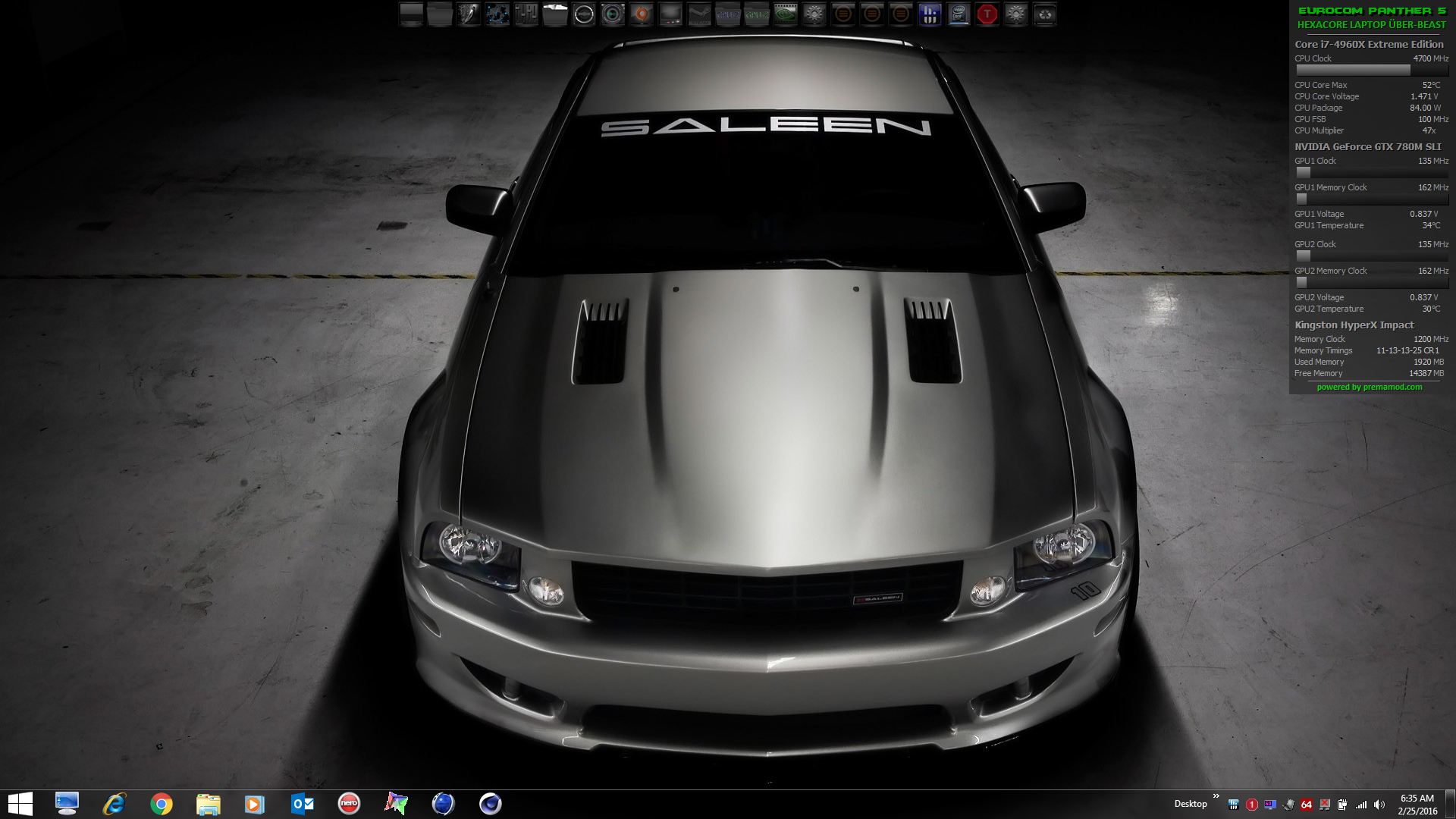Click the NVIDIA GeForce GTX 780M SLI label

click(x=1368, y=146)
